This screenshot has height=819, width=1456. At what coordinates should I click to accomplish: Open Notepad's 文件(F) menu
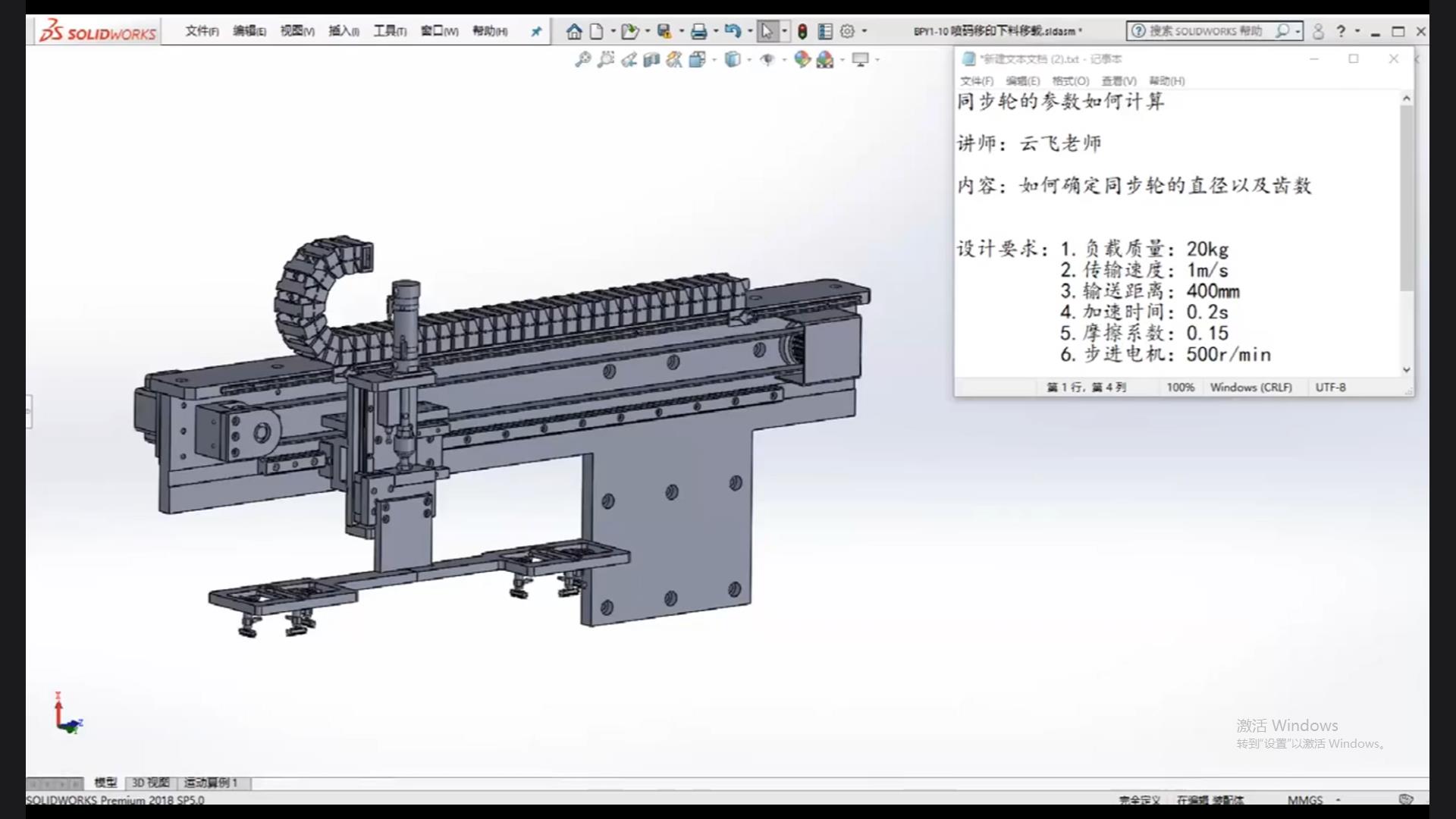click(x=977, y=81)
